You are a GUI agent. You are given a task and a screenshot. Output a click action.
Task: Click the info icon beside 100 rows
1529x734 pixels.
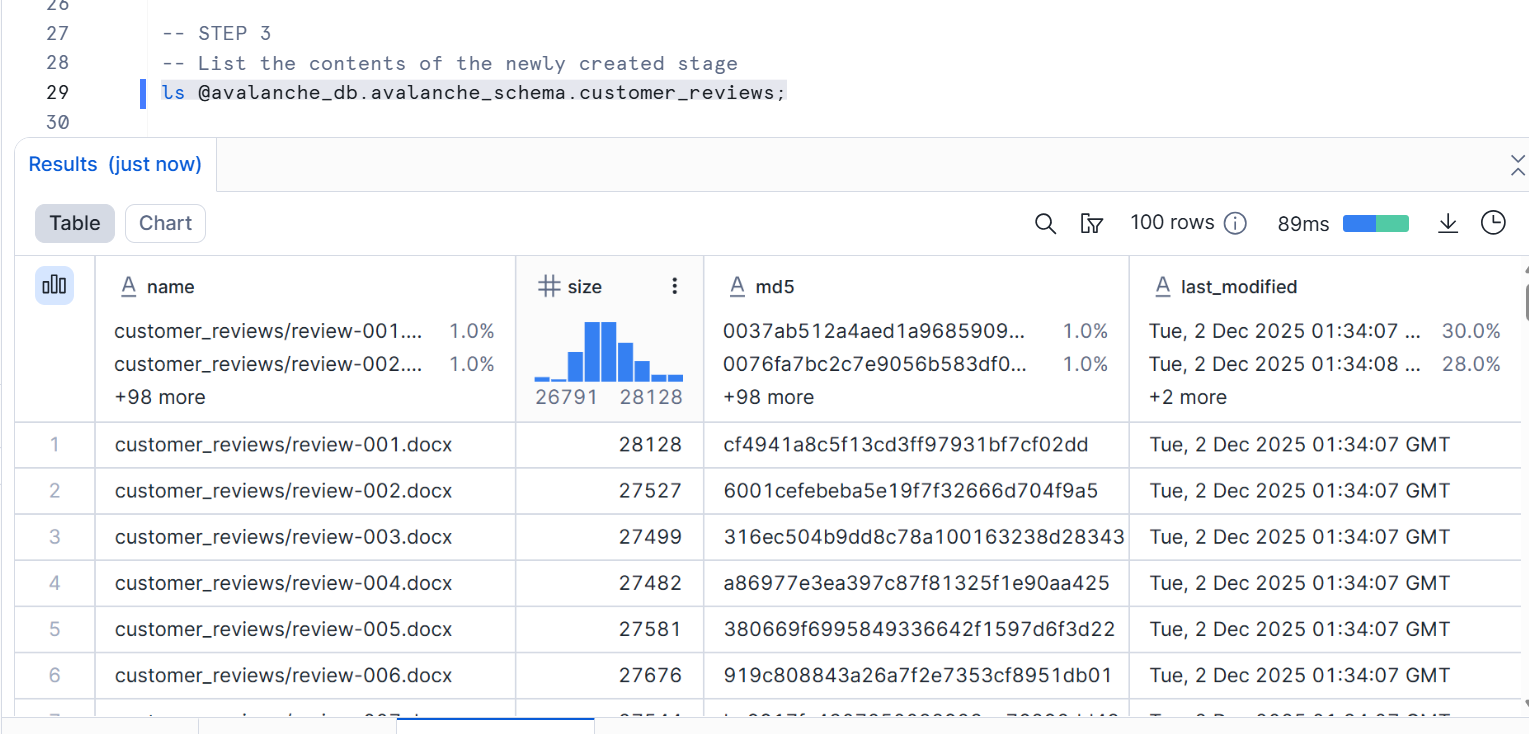[x=1236, y=223]
